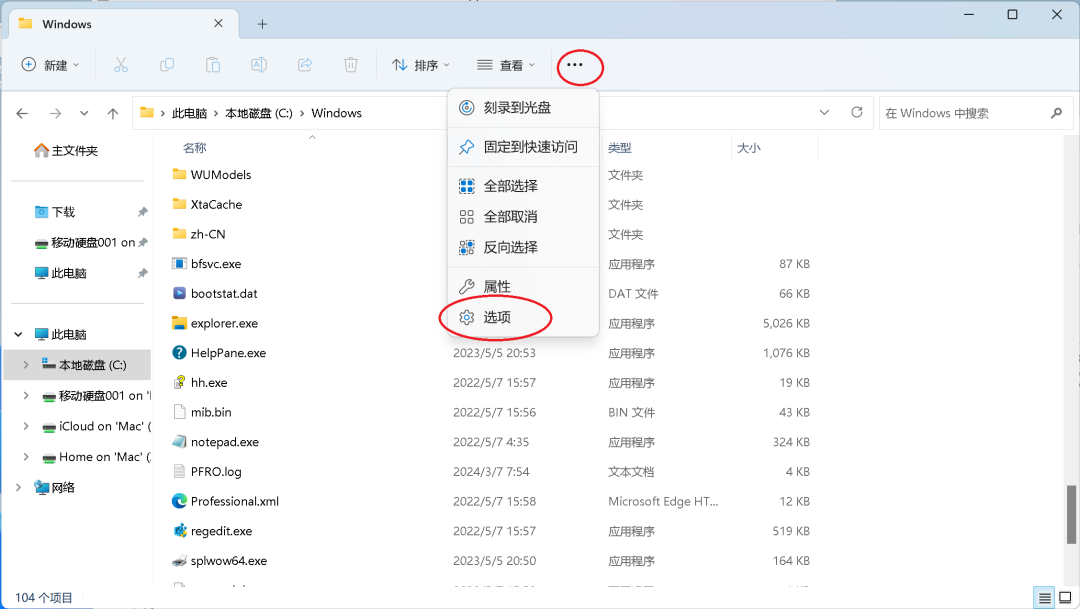This screenshot has width=1080, height=609.
Task: Expand Home on 'Mac' tree node
Action: click(x=26, y=457)
